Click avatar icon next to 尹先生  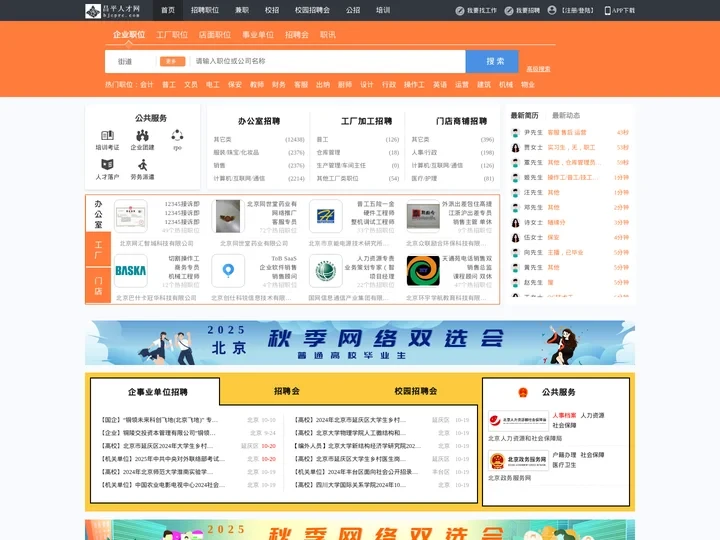(516, 133)
